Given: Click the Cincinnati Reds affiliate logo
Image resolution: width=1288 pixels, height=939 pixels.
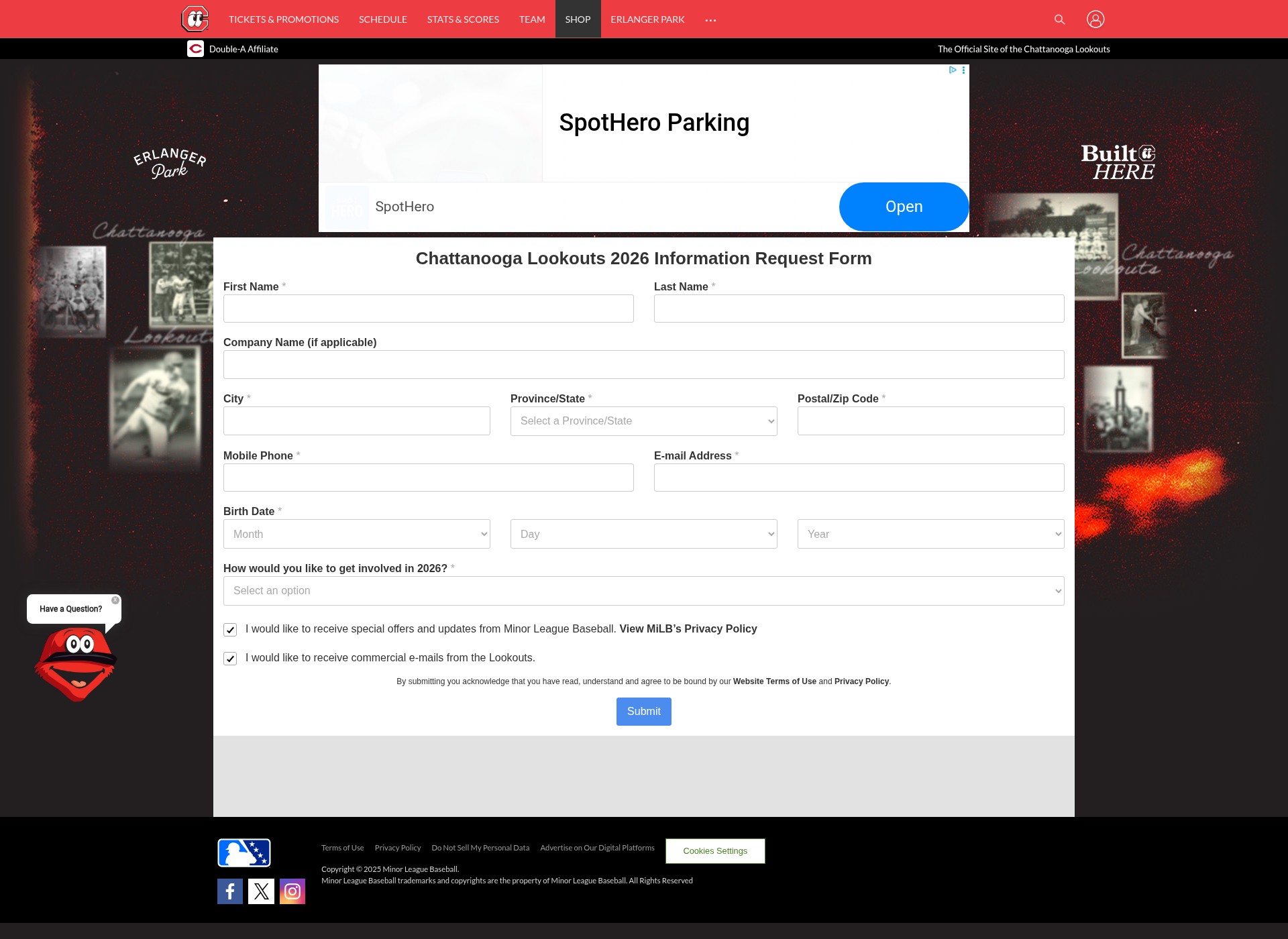Looking at the screenshot, I should point(195,49).
